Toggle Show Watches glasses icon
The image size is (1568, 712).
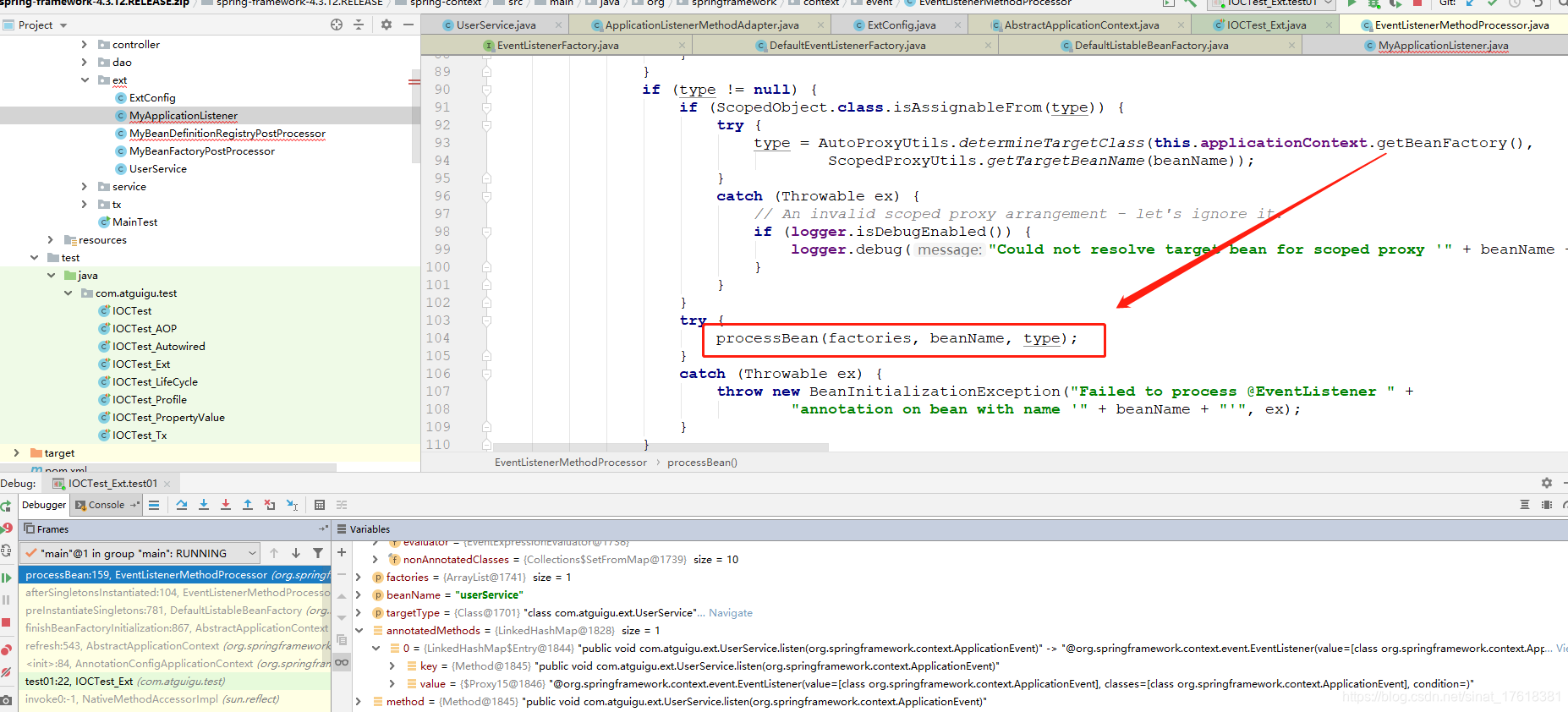click(342, 662)
